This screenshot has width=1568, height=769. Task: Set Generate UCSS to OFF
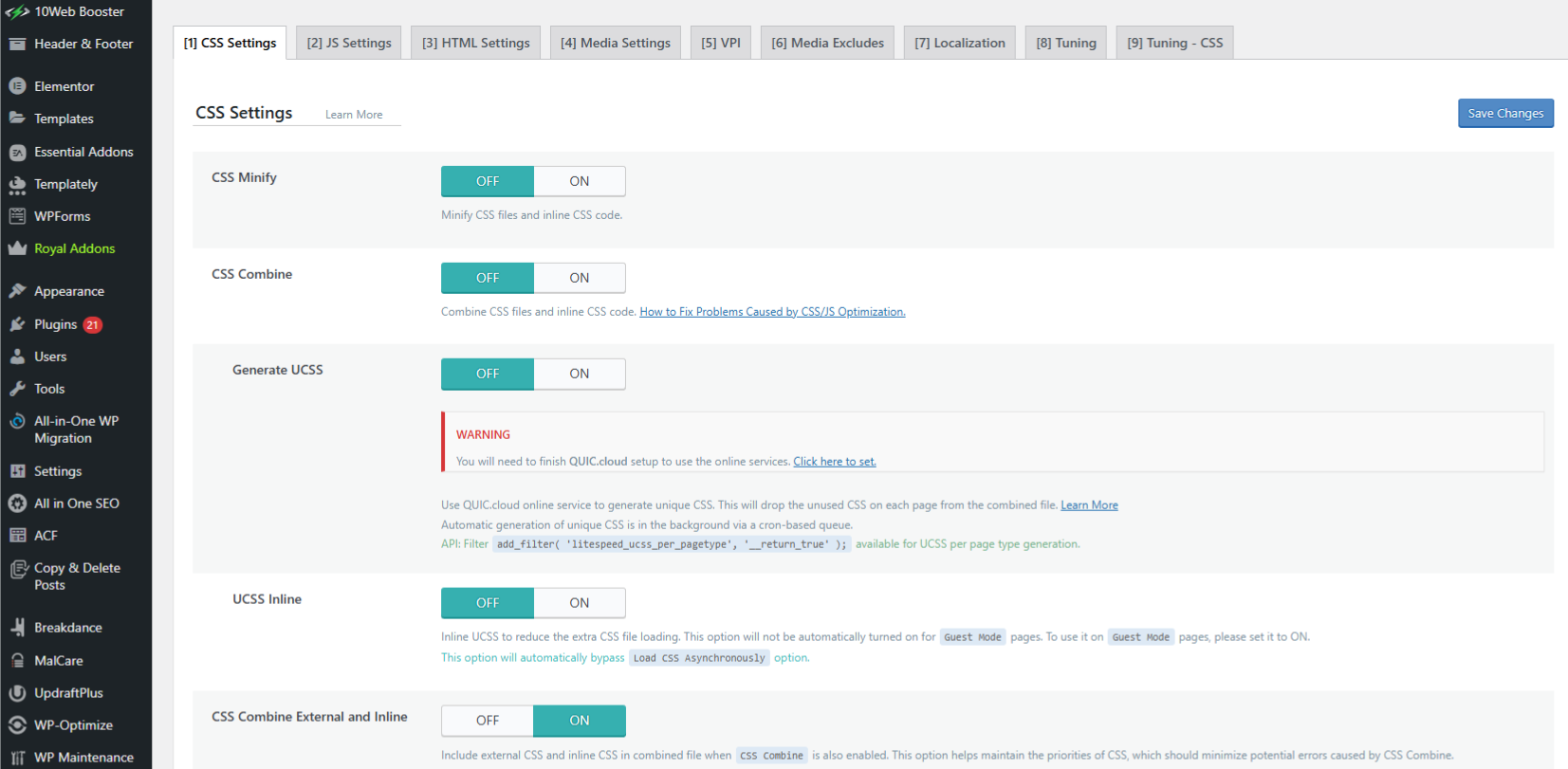(x=488, y=374)
